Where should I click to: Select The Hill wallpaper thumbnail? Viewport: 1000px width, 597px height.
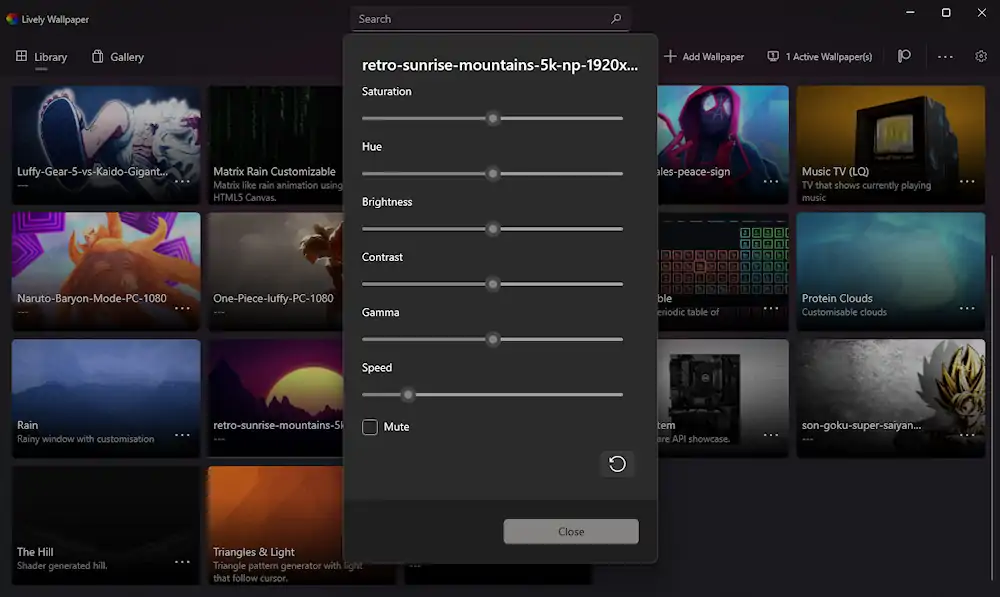106,525
